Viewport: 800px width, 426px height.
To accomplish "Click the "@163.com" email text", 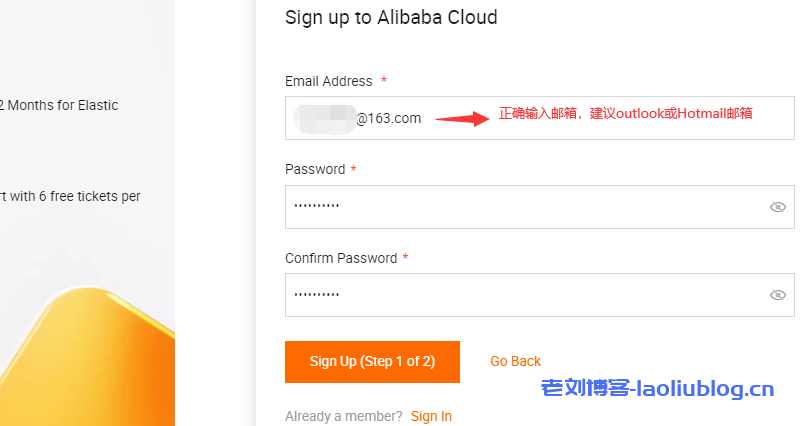I will [x=389, y=118].
